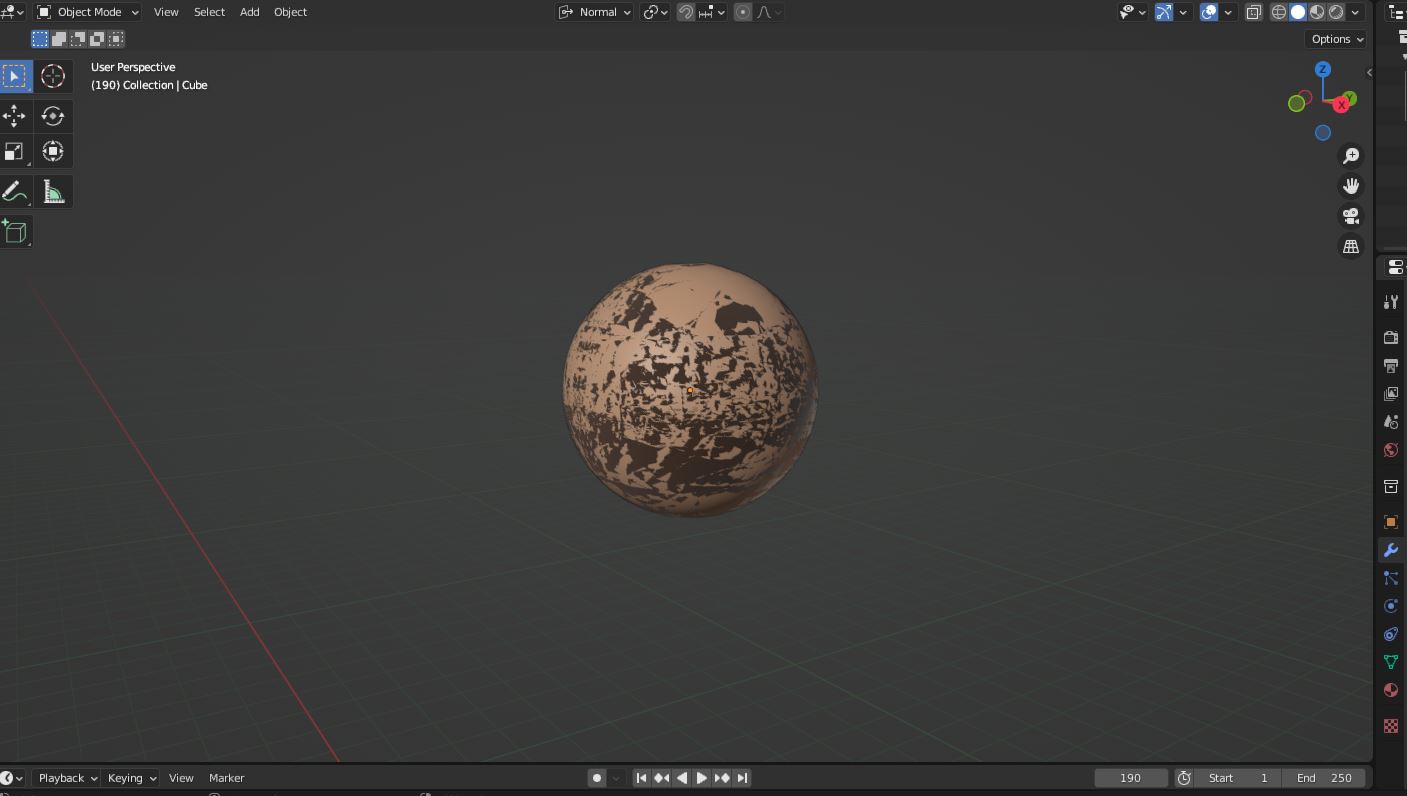The width and height of the screenshot is (1407, 796).
Task: Toggle proportional editing in the header
Action: pos(743,12)
